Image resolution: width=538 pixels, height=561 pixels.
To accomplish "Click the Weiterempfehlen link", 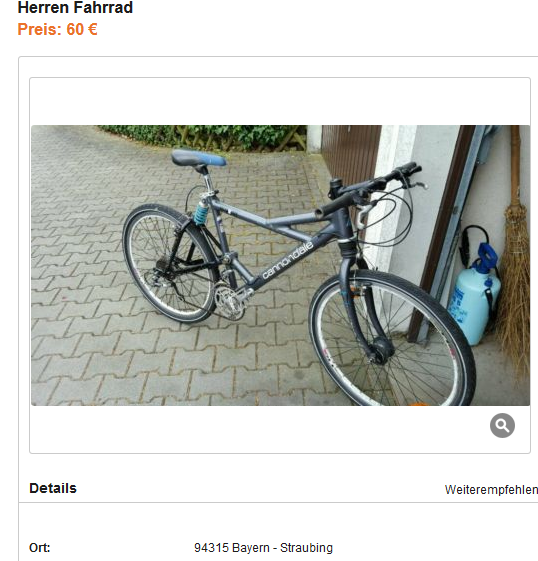I will 491,489.
